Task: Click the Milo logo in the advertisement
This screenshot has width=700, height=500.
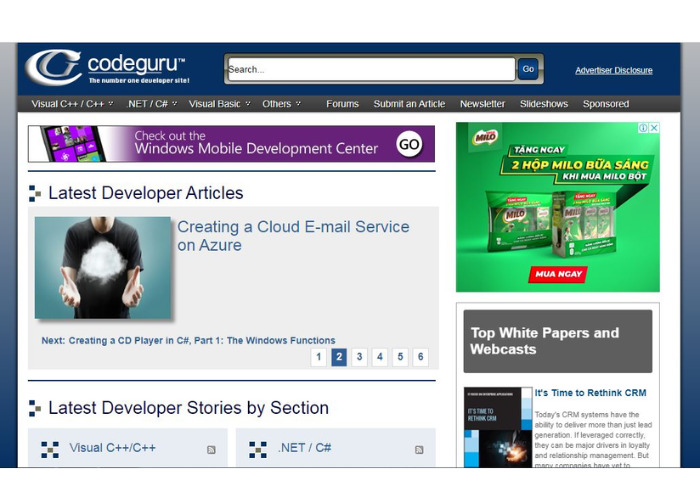Action: [485, 137]
